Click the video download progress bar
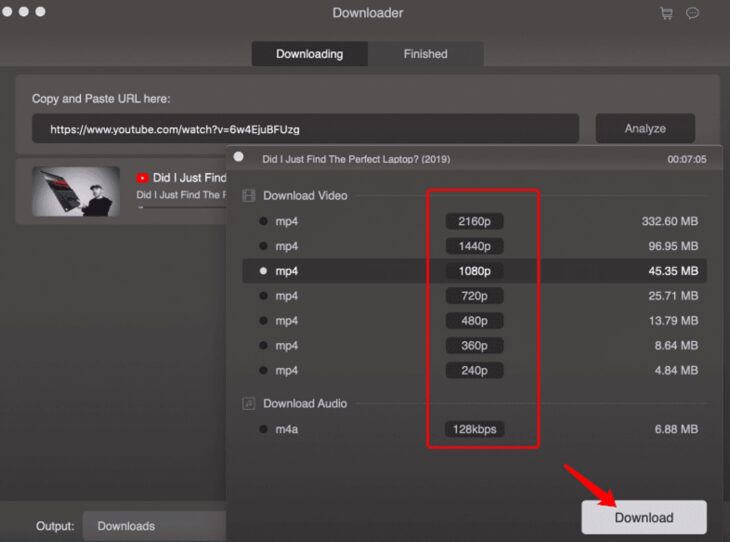The height and width of the screenshot is (542, 730). pyautogui.click(x=180, y=208)
